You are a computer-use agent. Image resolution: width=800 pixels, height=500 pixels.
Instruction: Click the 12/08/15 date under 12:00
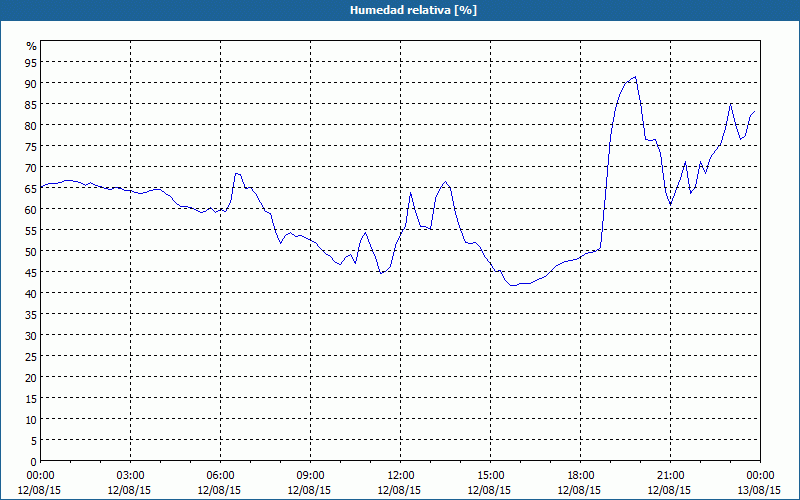click(x=399, y=490)
